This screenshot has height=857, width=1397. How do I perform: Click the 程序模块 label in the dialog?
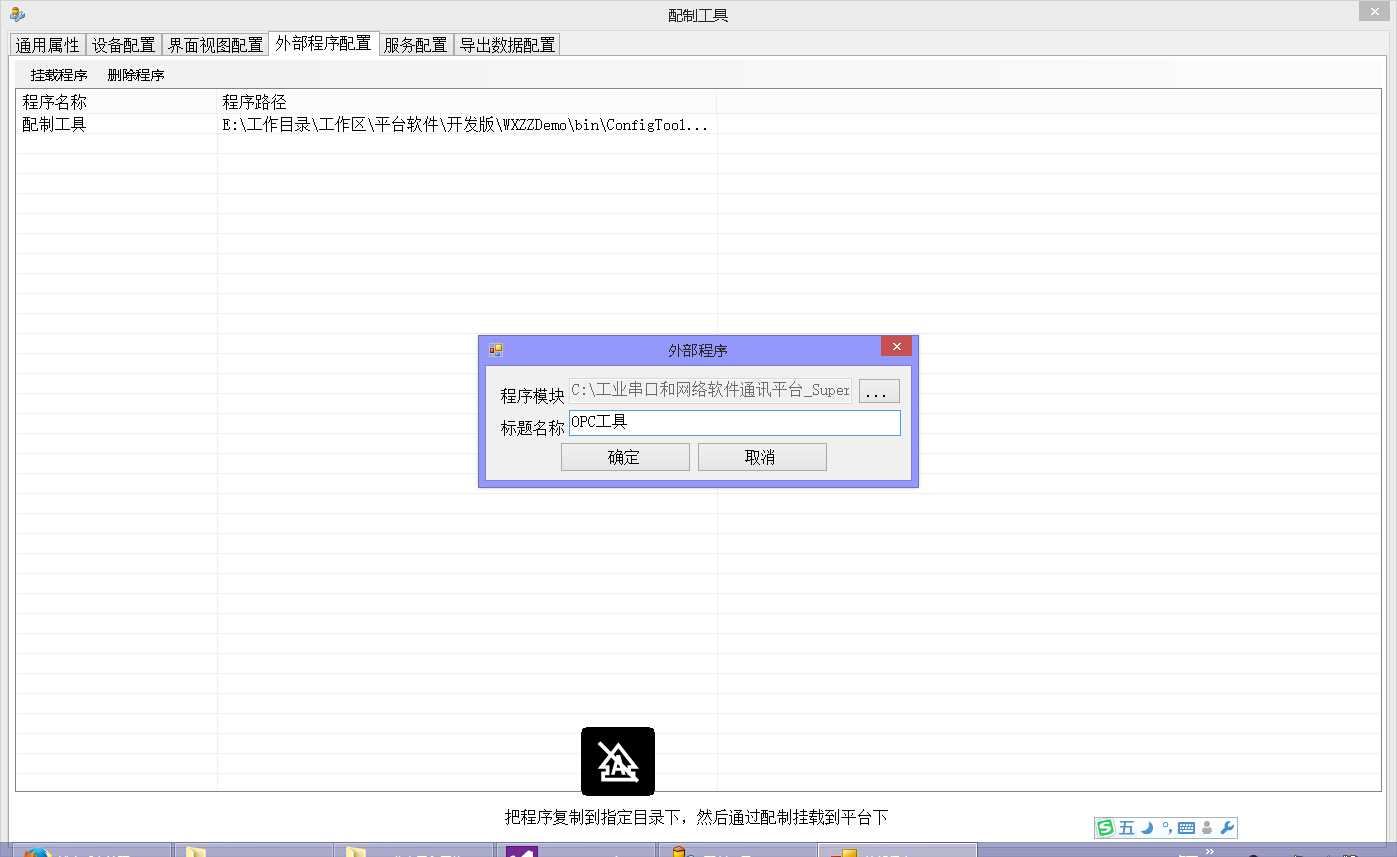coord(532,396)
